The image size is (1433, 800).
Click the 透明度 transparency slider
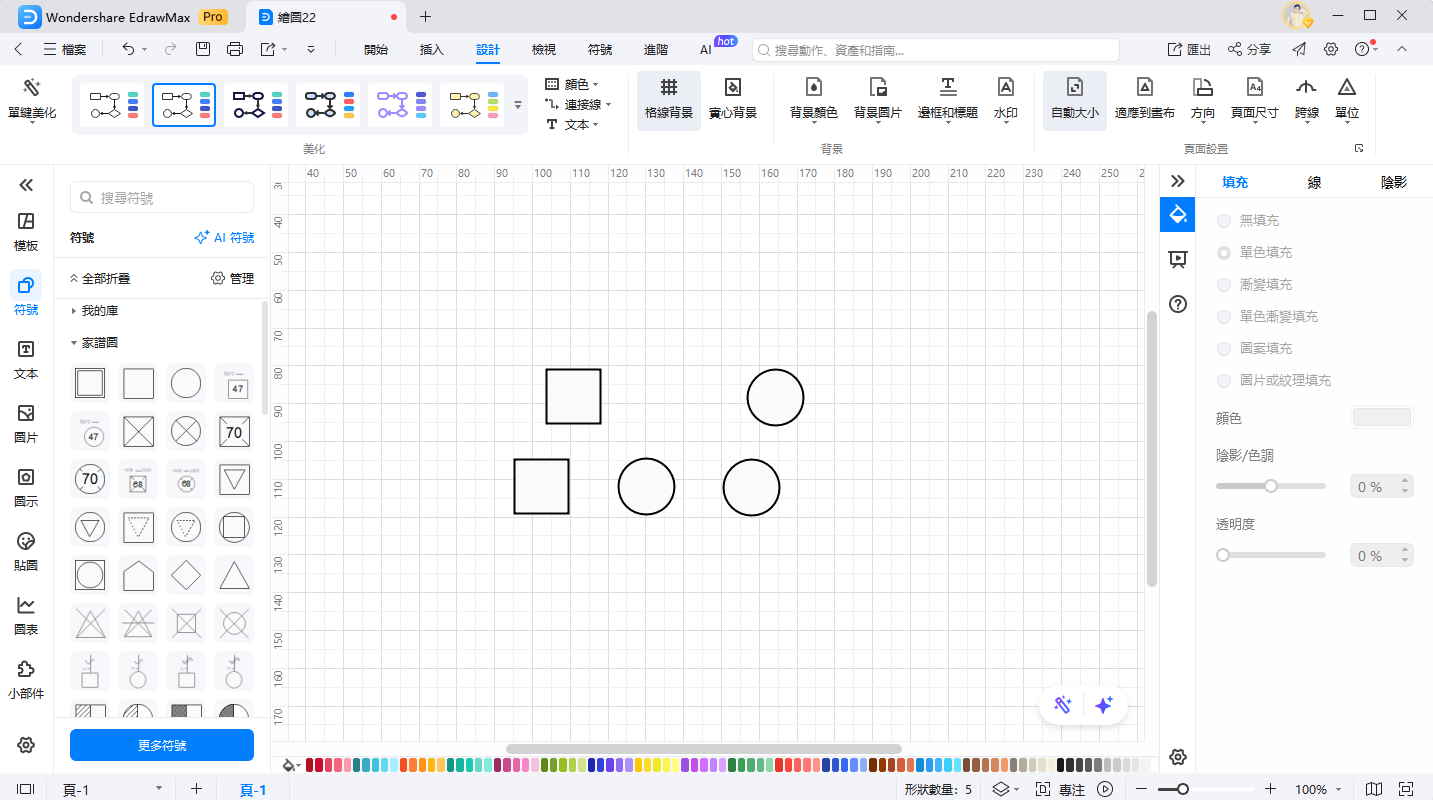pyautogui.click(x=1271, y=555)
